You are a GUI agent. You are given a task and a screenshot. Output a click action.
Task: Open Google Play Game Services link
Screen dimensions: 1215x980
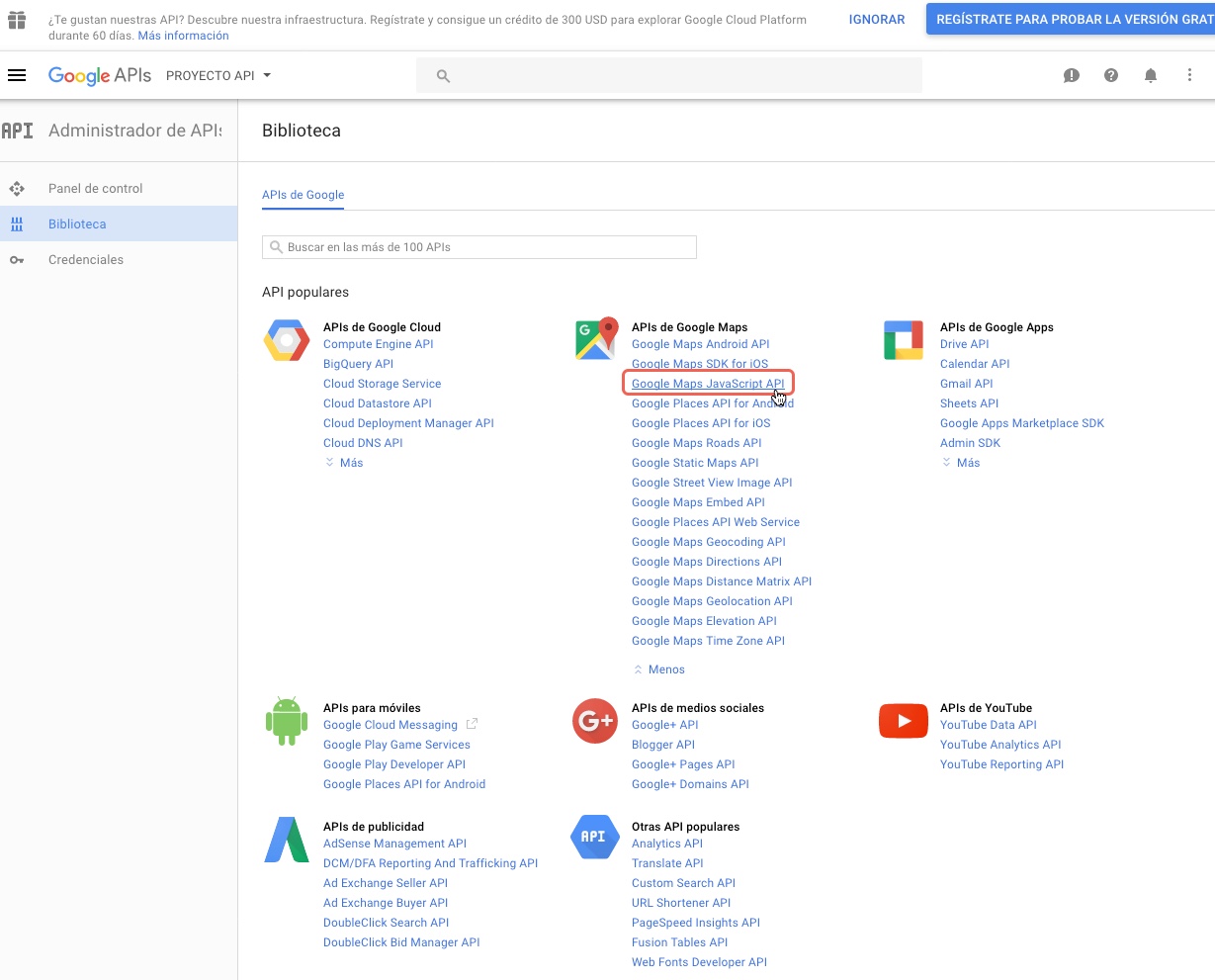pyautogui.click(x=396, y=745)
